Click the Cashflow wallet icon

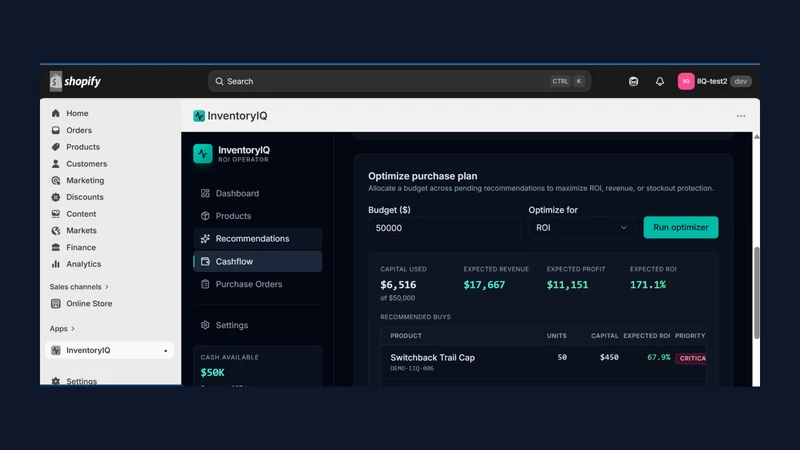pos(205,261)
